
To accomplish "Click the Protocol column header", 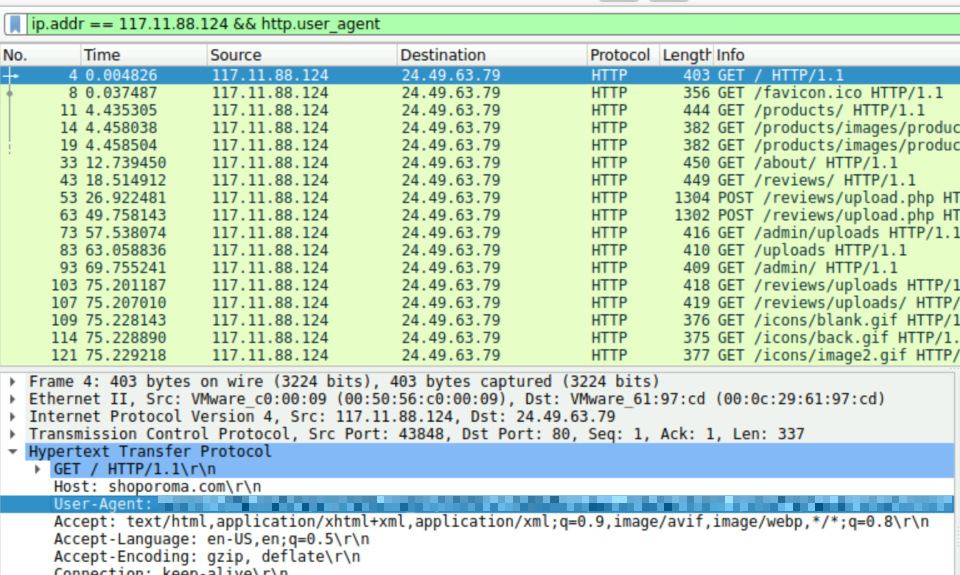I will pos(620,55).
